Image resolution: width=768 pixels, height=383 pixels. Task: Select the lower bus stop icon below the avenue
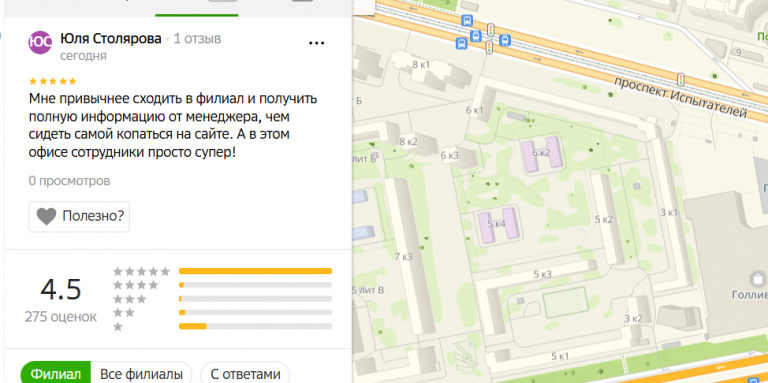pos(461,44)
